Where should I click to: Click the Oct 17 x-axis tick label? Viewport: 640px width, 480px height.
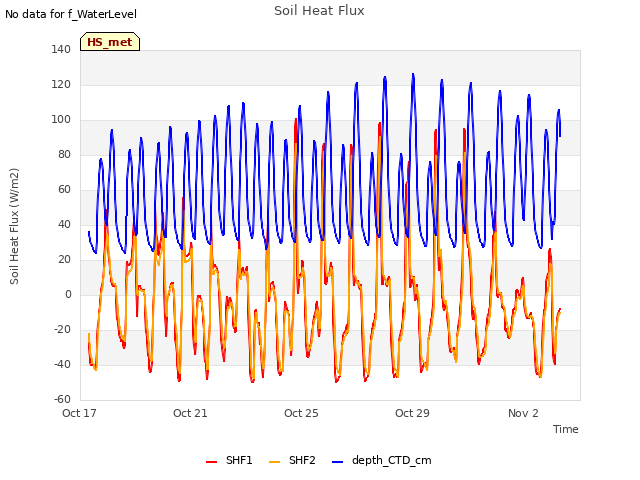79,413
